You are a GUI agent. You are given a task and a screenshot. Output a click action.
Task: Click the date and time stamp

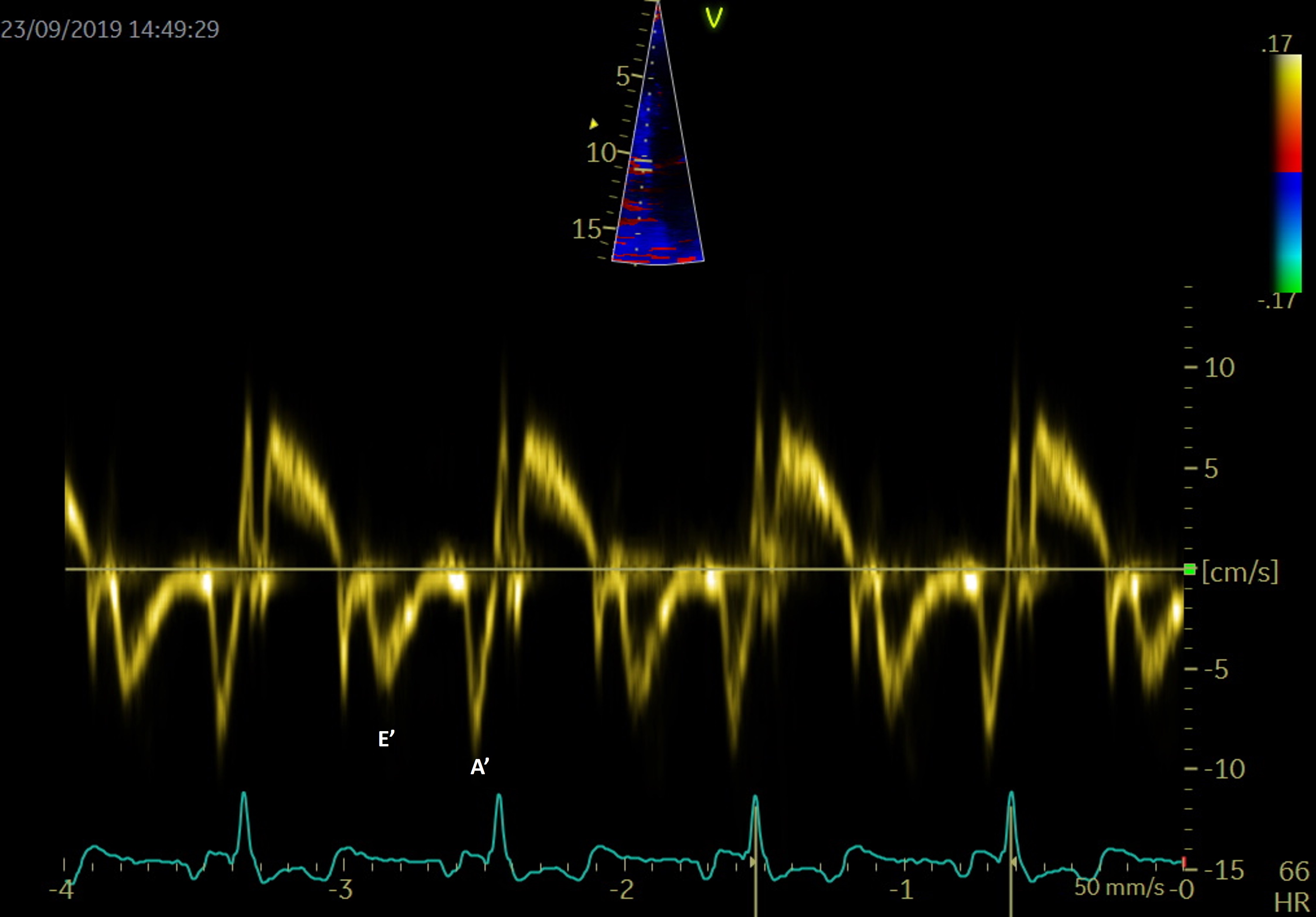tap(110, 29)
